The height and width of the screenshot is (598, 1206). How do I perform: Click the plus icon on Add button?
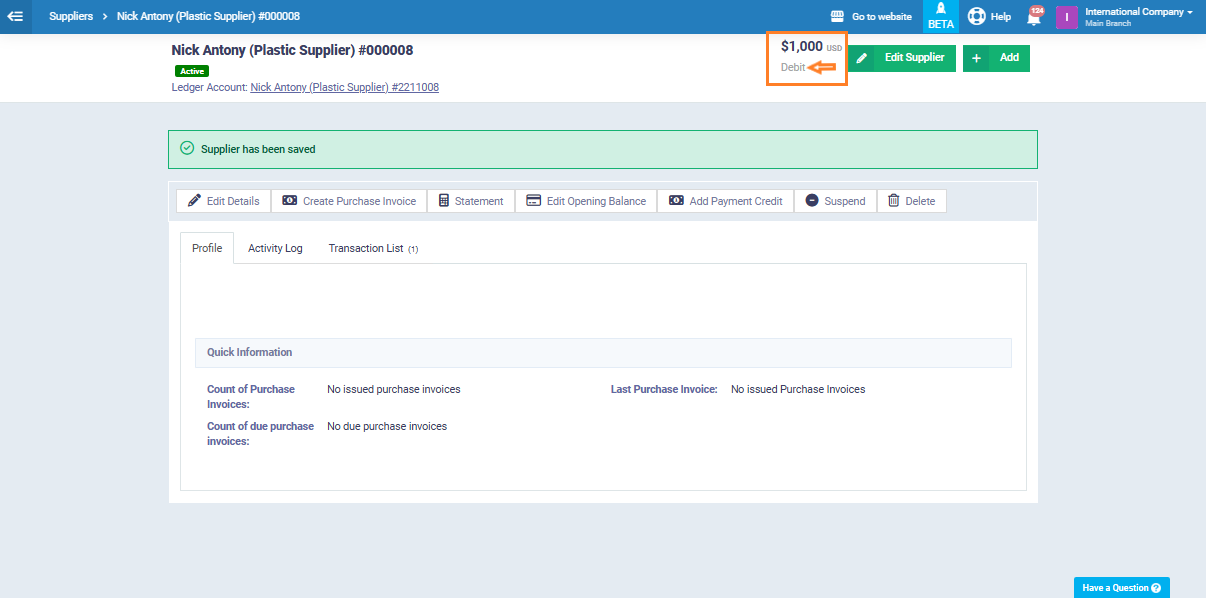tap(976, 58)
